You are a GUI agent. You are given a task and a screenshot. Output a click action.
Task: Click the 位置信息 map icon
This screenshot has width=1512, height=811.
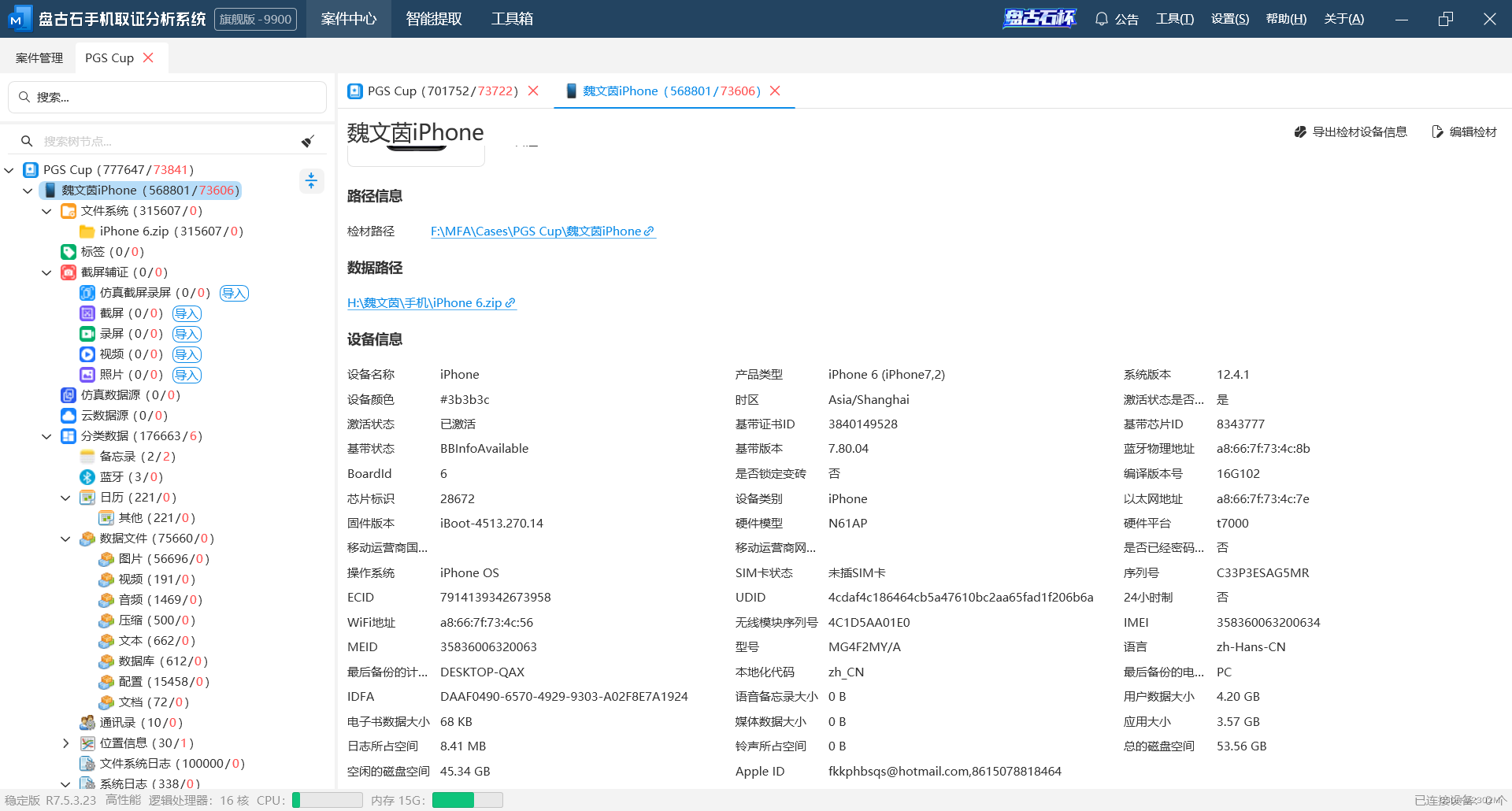(87, 743)
